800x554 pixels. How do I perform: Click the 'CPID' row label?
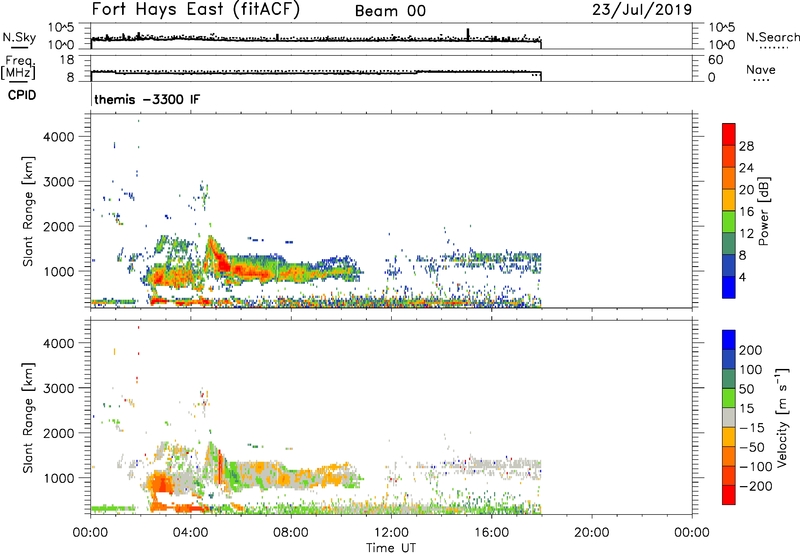pos(22,95)
